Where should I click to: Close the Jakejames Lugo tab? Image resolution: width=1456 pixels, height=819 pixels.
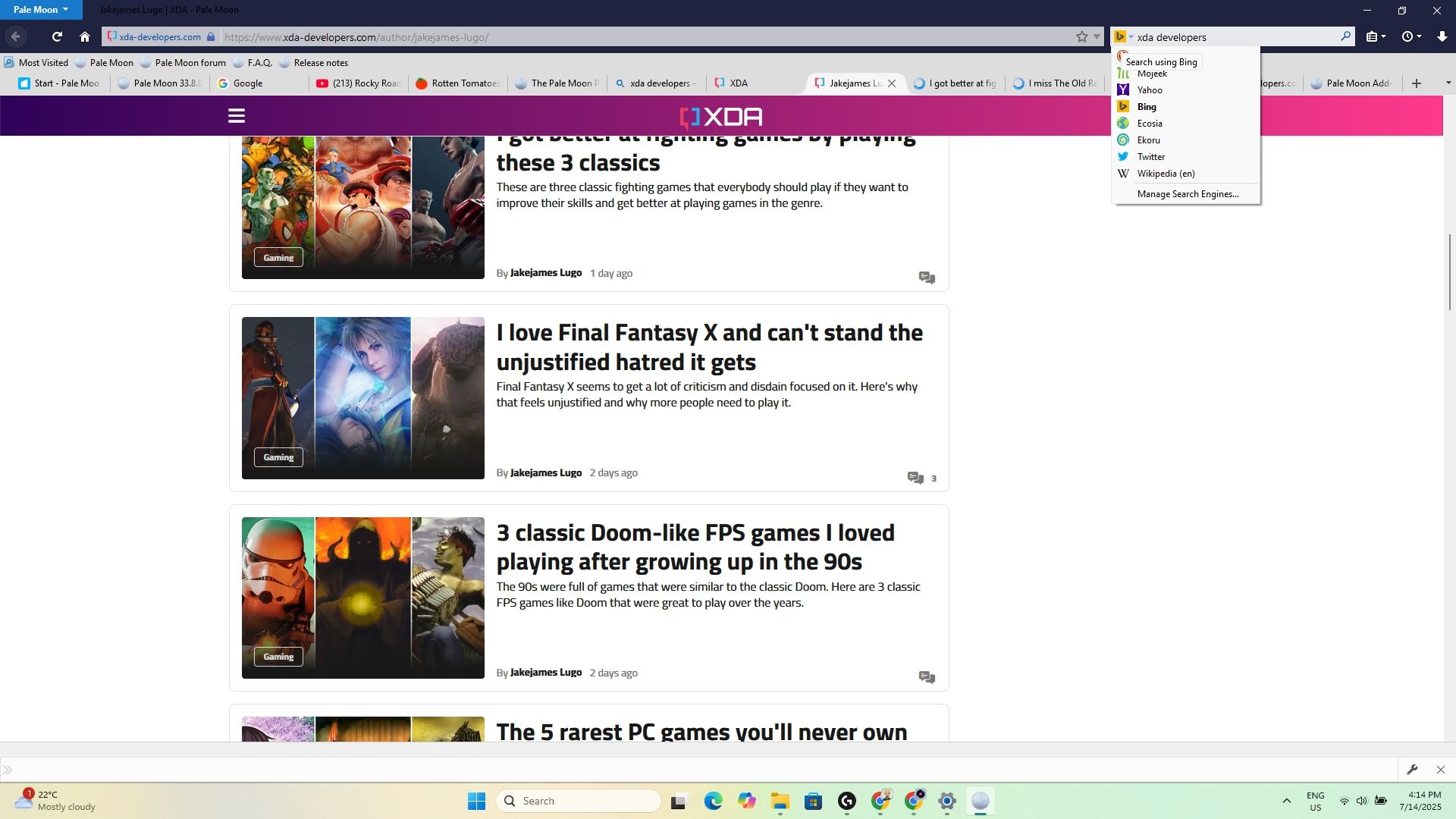(892, 83)
